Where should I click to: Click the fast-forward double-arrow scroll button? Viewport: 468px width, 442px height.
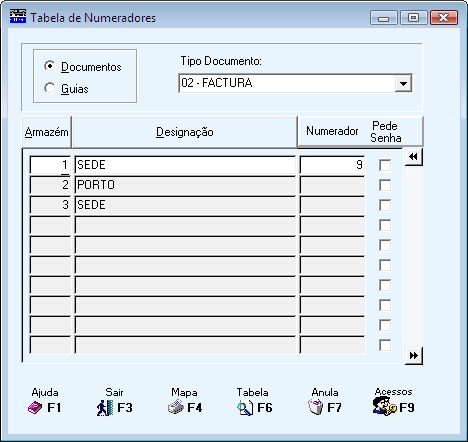(x=414, y=355)
